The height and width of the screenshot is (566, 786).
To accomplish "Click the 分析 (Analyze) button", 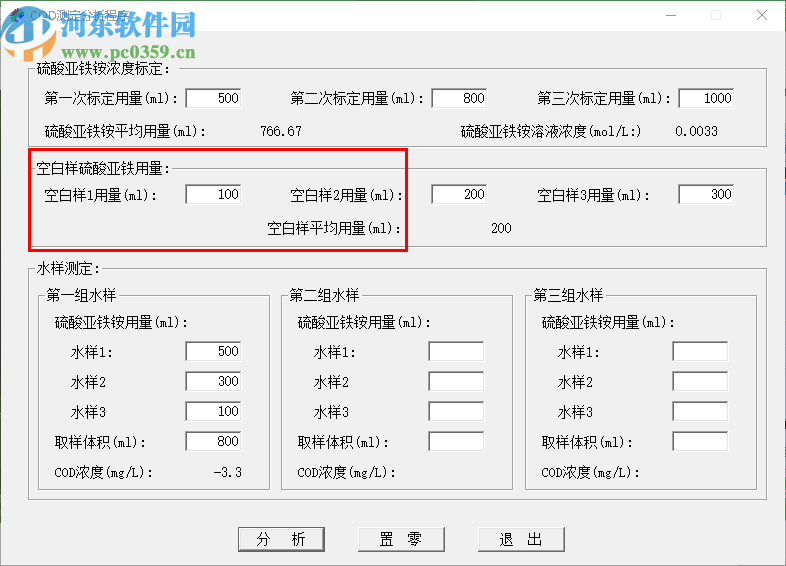I will (x=281, y=539).
